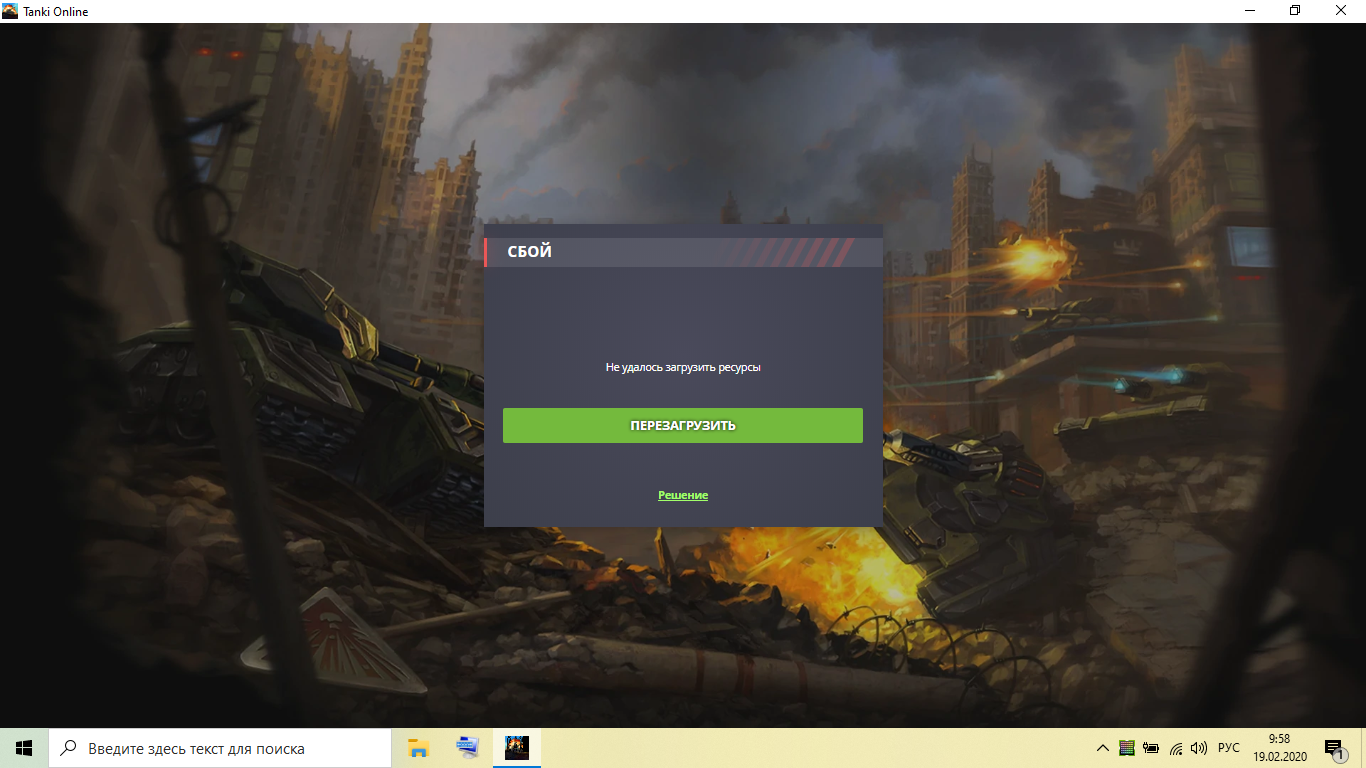Click the Tanki Online icon in the title bar
The image size is (1366, 768).
[x=10, y=11]
